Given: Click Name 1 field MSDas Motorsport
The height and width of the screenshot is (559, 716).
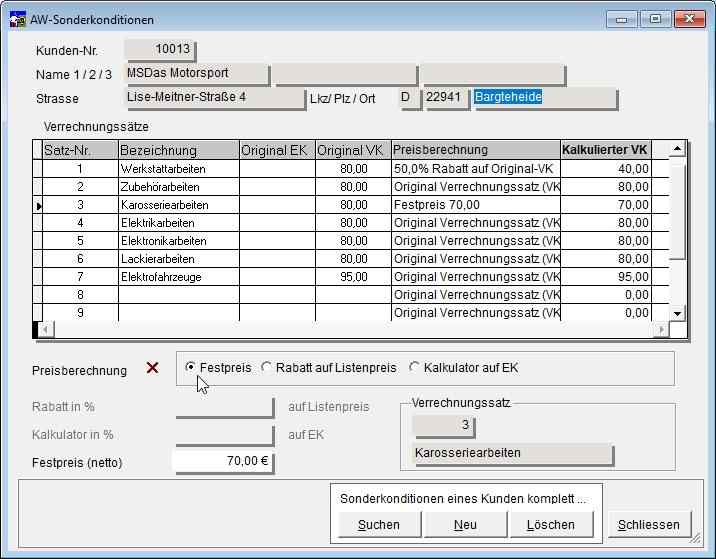Looking at the screenshot, I should [x=197, y=74].
